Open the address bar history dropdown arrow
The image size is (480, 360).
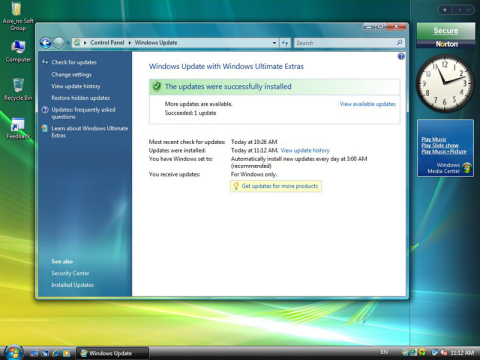274,43
